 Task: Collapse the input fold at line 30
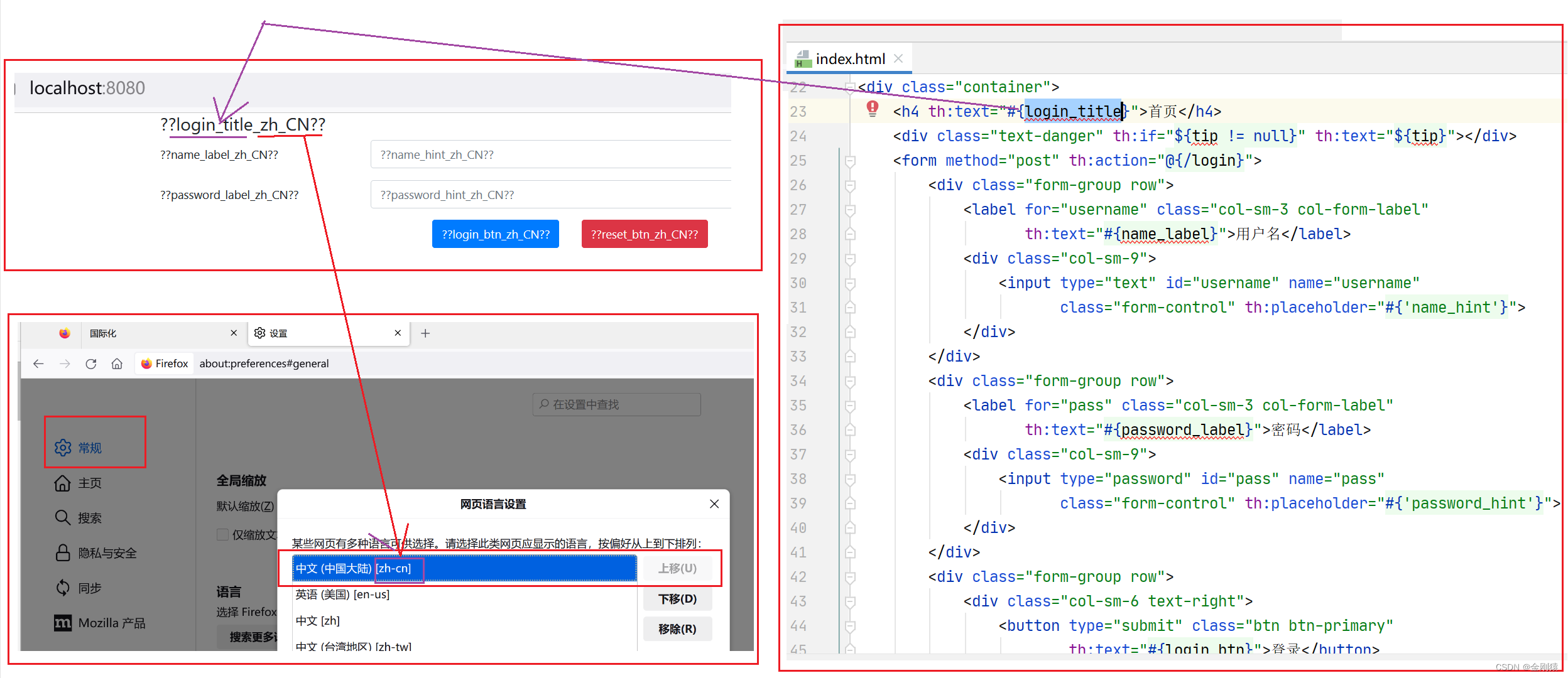(x=850, y=283)
